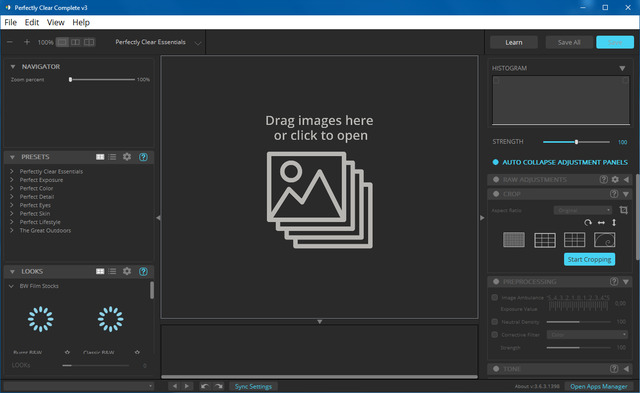This screenshot has height=393, width=640.
Task: Click the Start Cropping button
Action: coord(589,259)
